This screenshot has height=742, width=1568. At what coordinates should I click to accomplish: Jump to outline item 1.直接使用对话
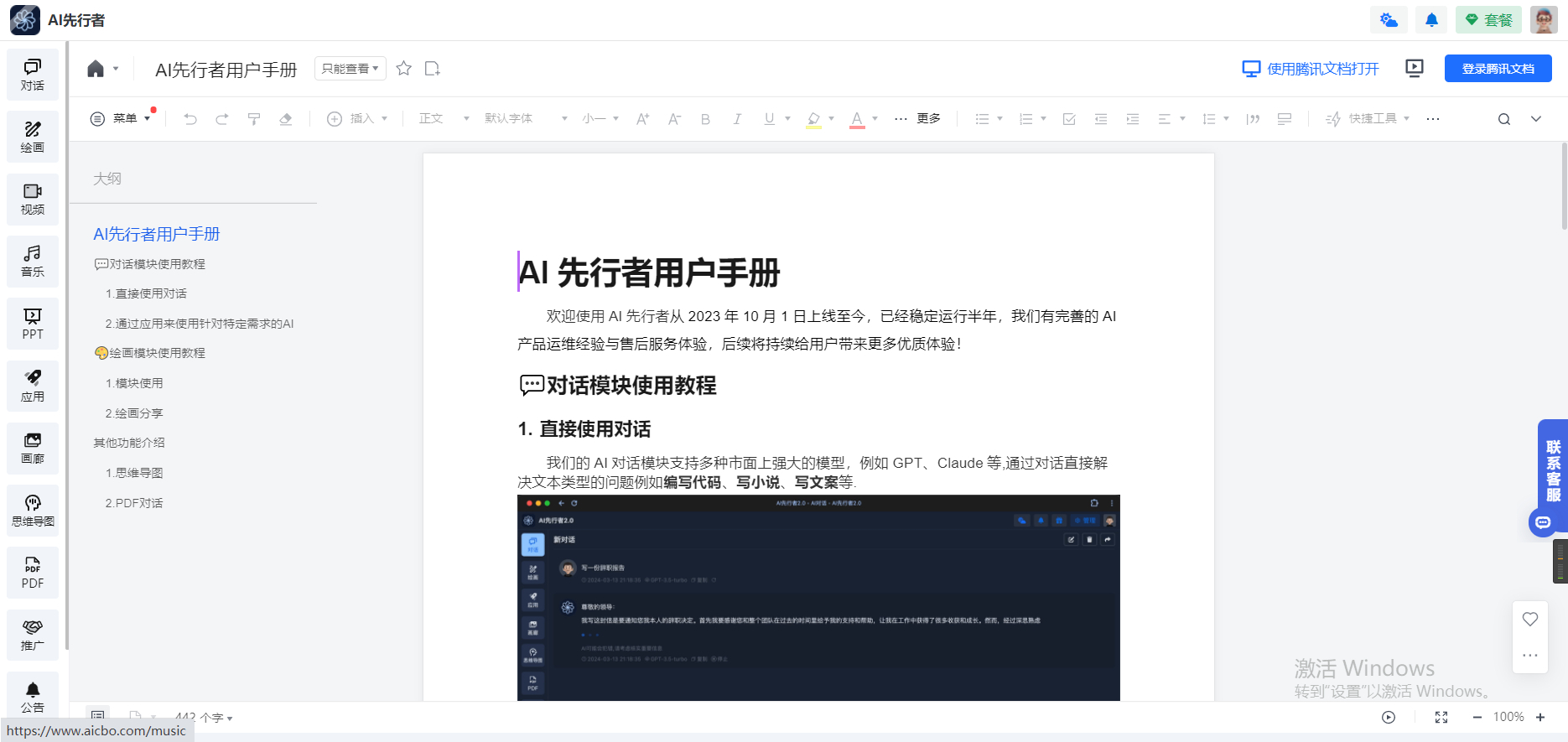point(146,293)
